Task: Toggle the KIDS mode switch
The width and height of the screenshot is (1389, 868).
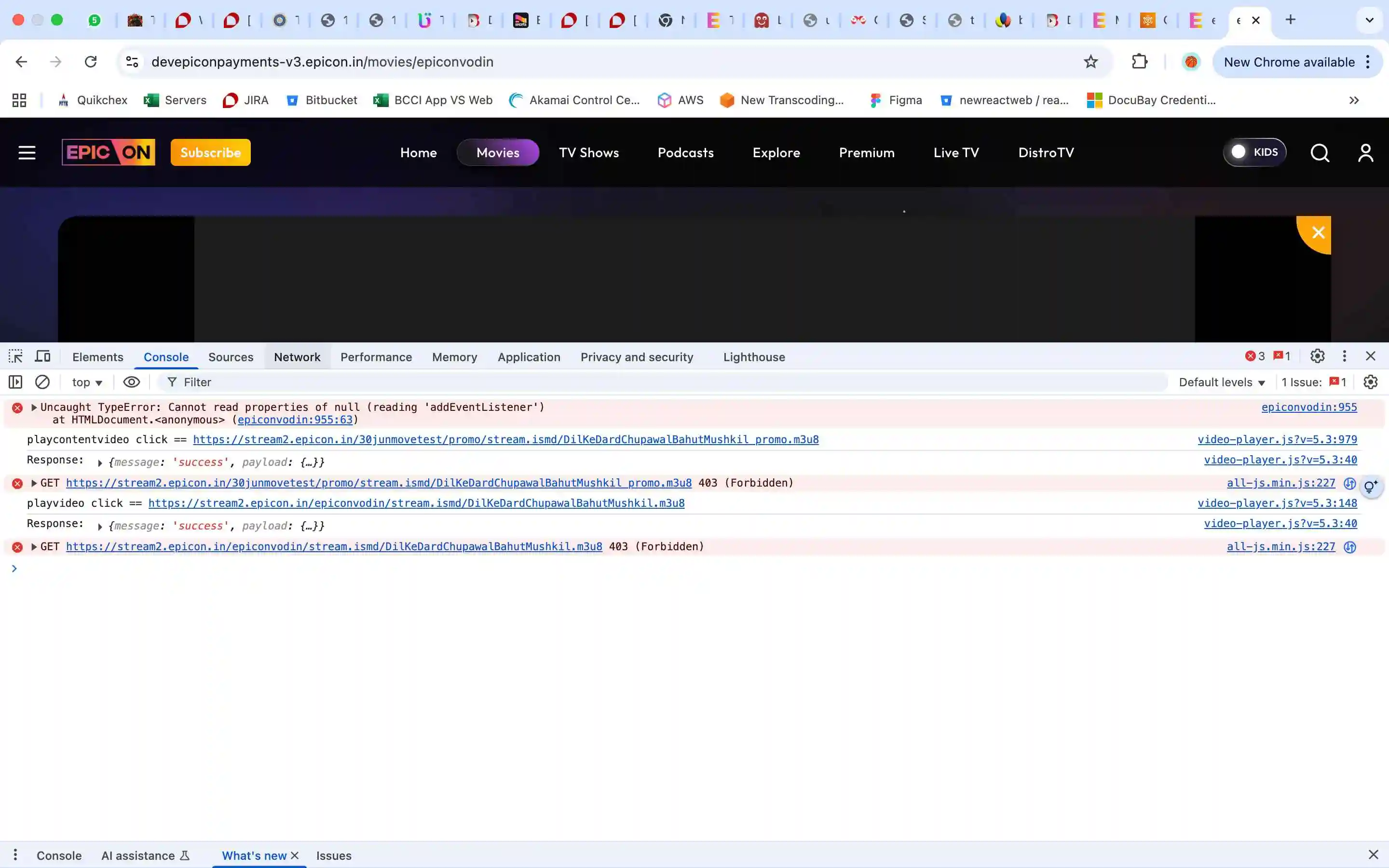Action: pyautogui.click(x=1254, y=152)
